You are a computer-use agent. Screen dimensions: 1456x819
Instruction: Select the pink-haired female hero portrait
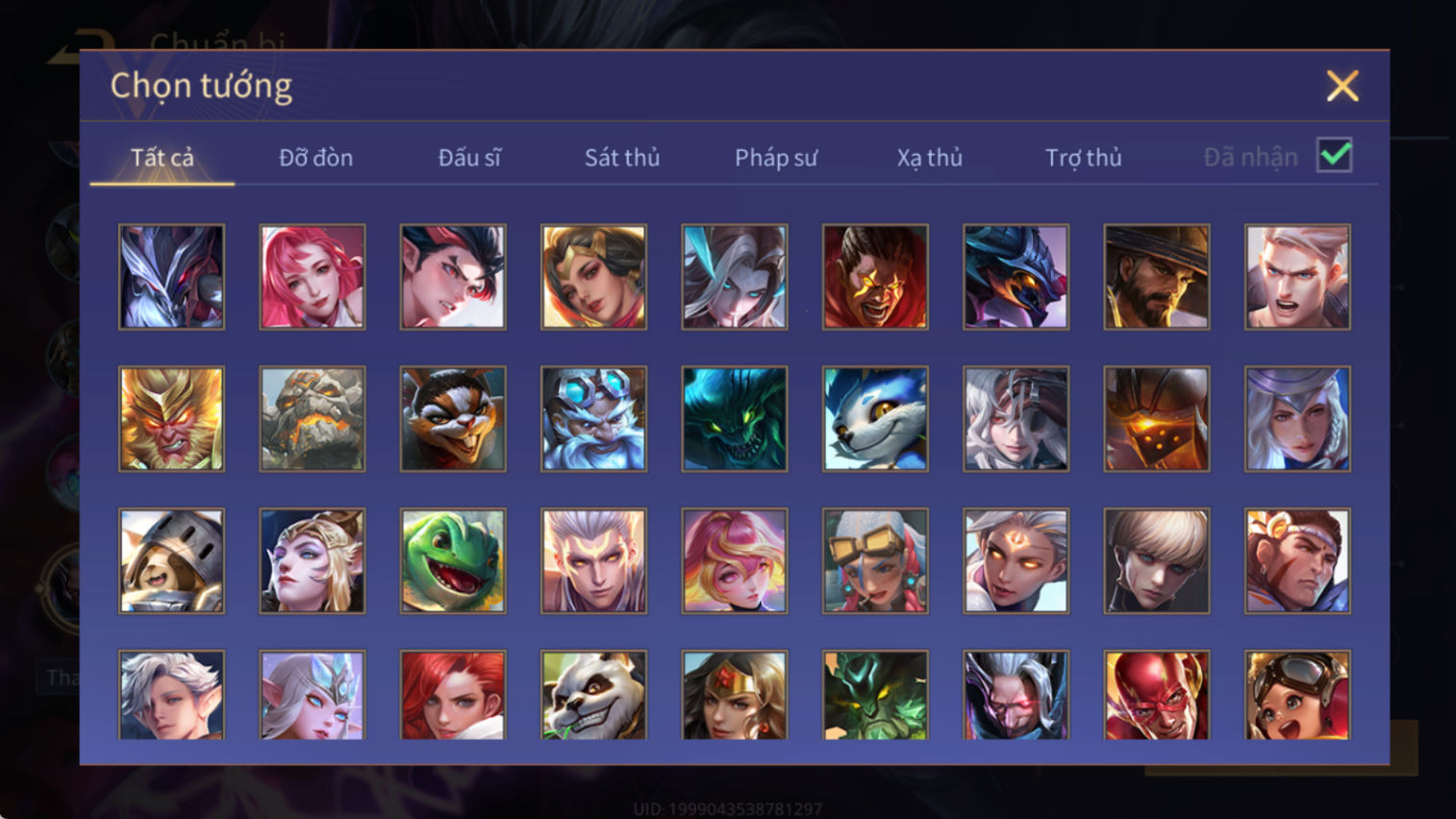point(312,277)
